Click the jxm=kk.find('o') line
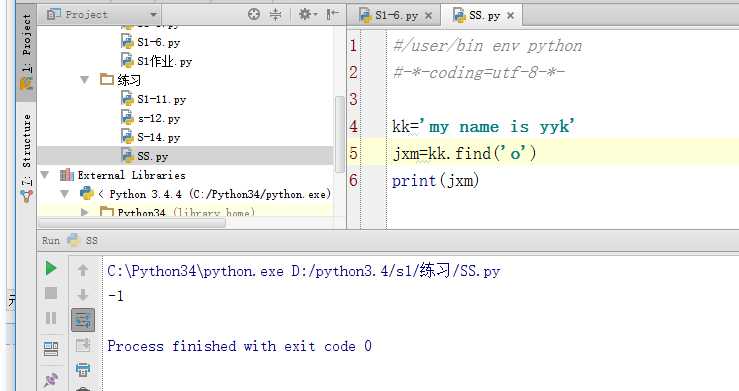 point(464,153)
